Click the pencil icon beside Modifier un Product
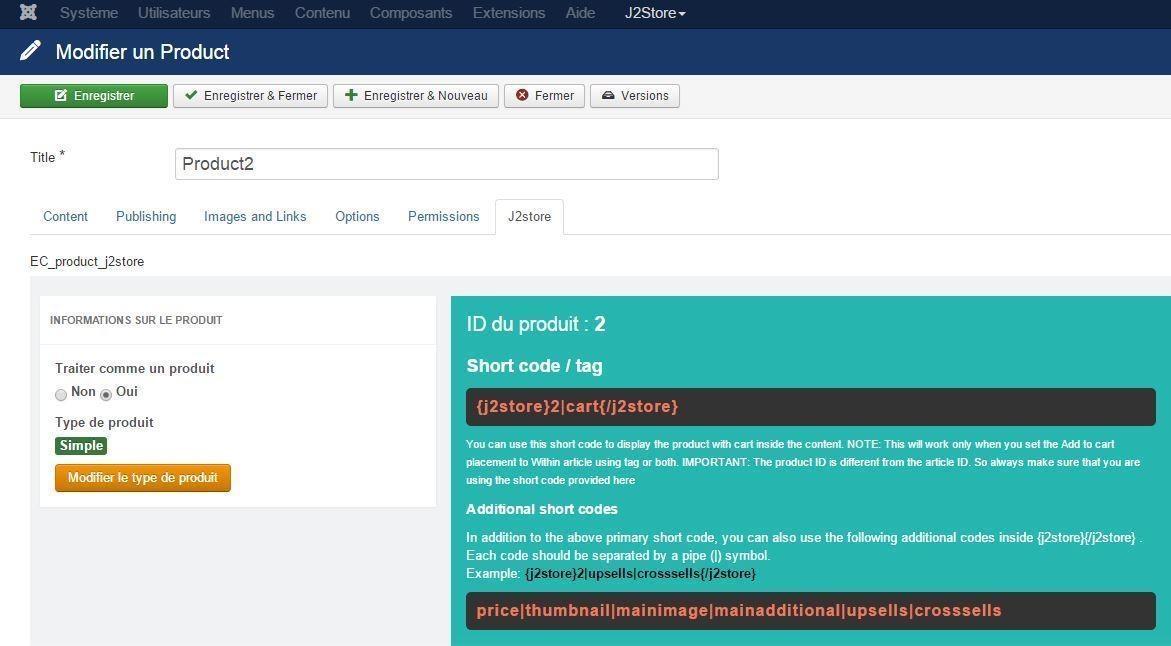Image resolution: width=1171 pixels, height=646 pixels. [x=31, y=51]
